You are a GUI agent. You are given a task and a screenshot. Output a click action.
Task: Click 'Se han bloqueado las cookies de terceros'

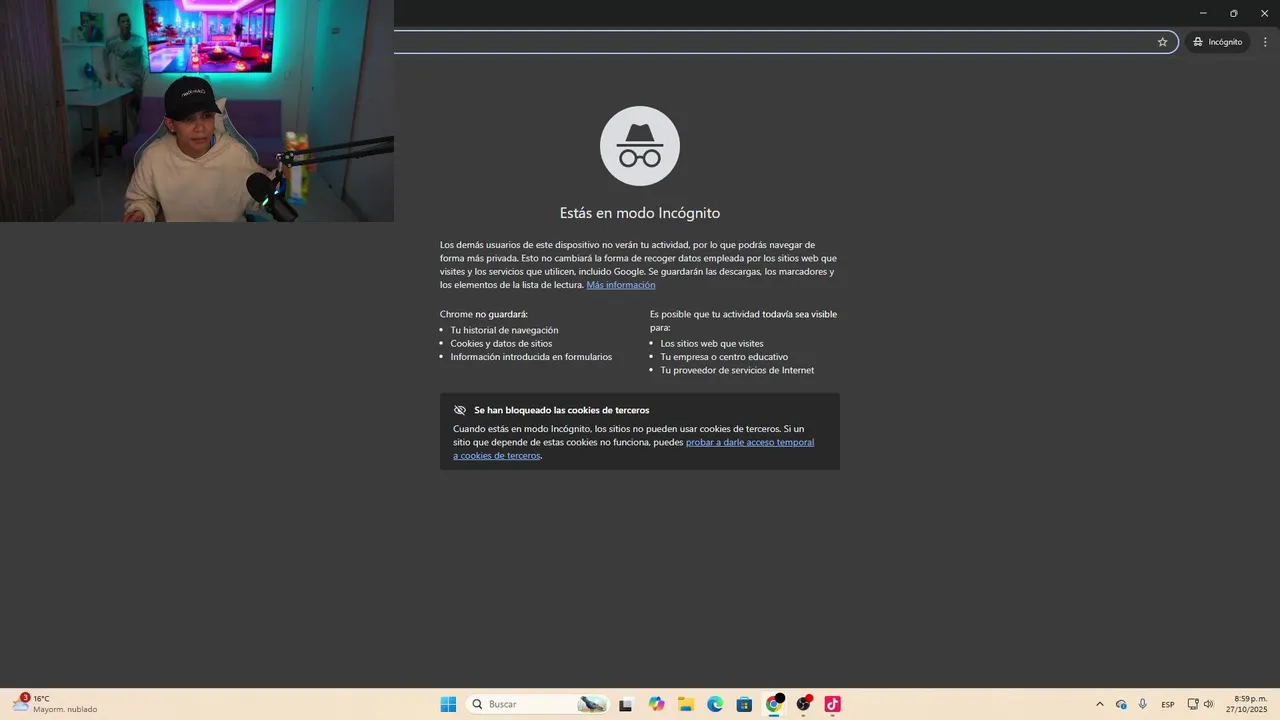562,410
